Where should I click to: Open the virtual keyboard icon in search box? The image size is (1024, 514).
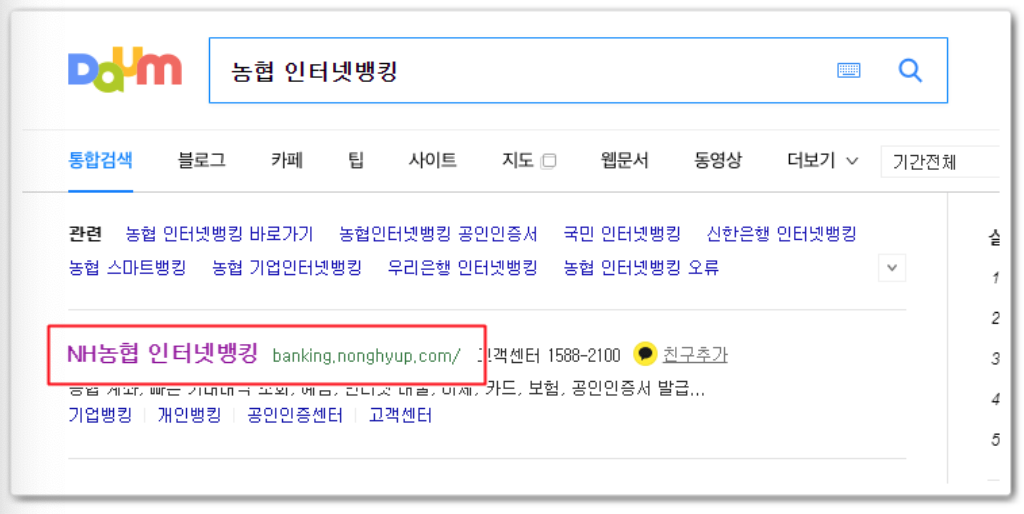[x=848, y=70]
